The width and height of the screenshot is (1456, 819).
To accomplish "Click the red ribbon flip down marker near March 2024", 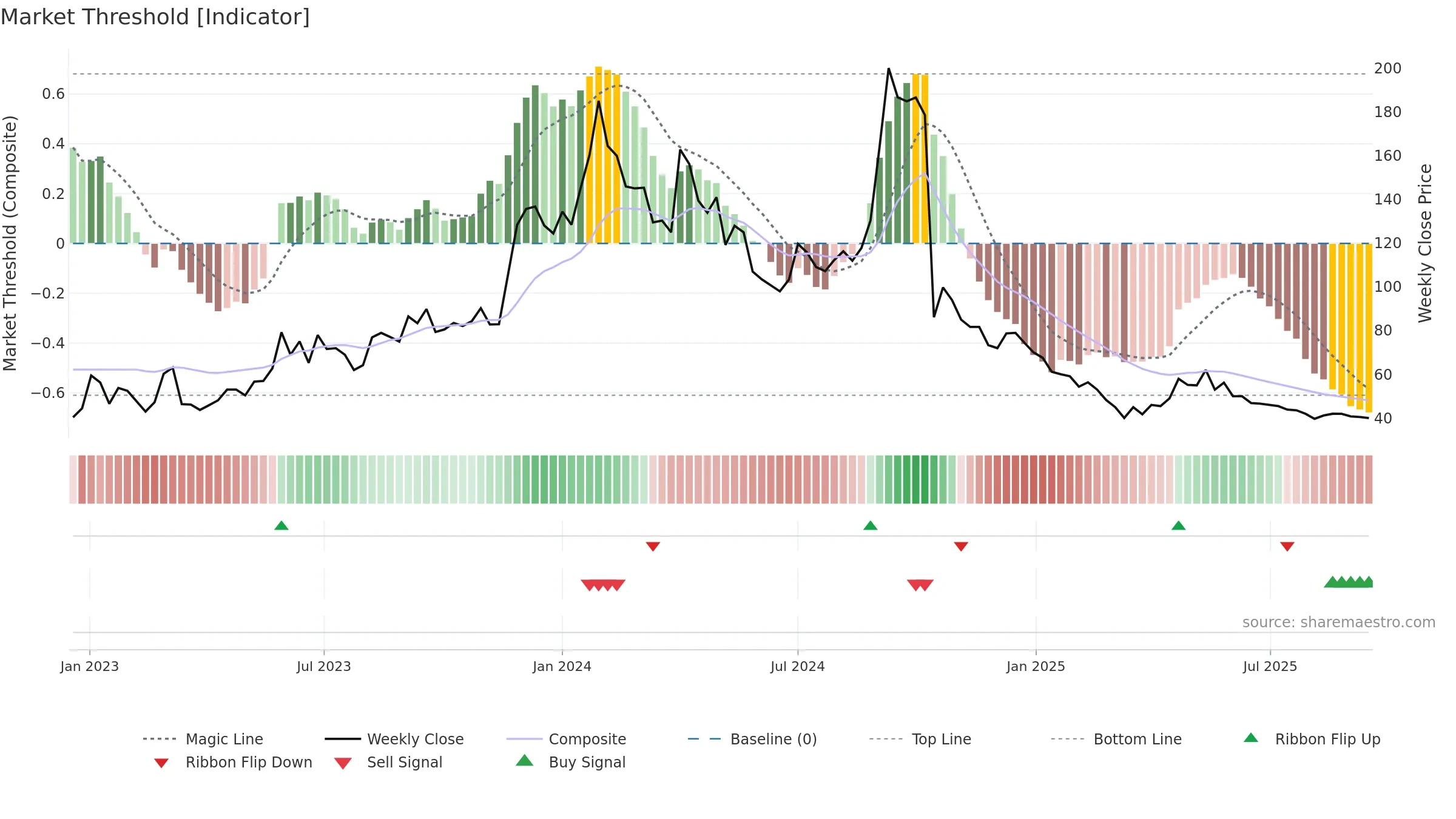I will tap(653, 547).
